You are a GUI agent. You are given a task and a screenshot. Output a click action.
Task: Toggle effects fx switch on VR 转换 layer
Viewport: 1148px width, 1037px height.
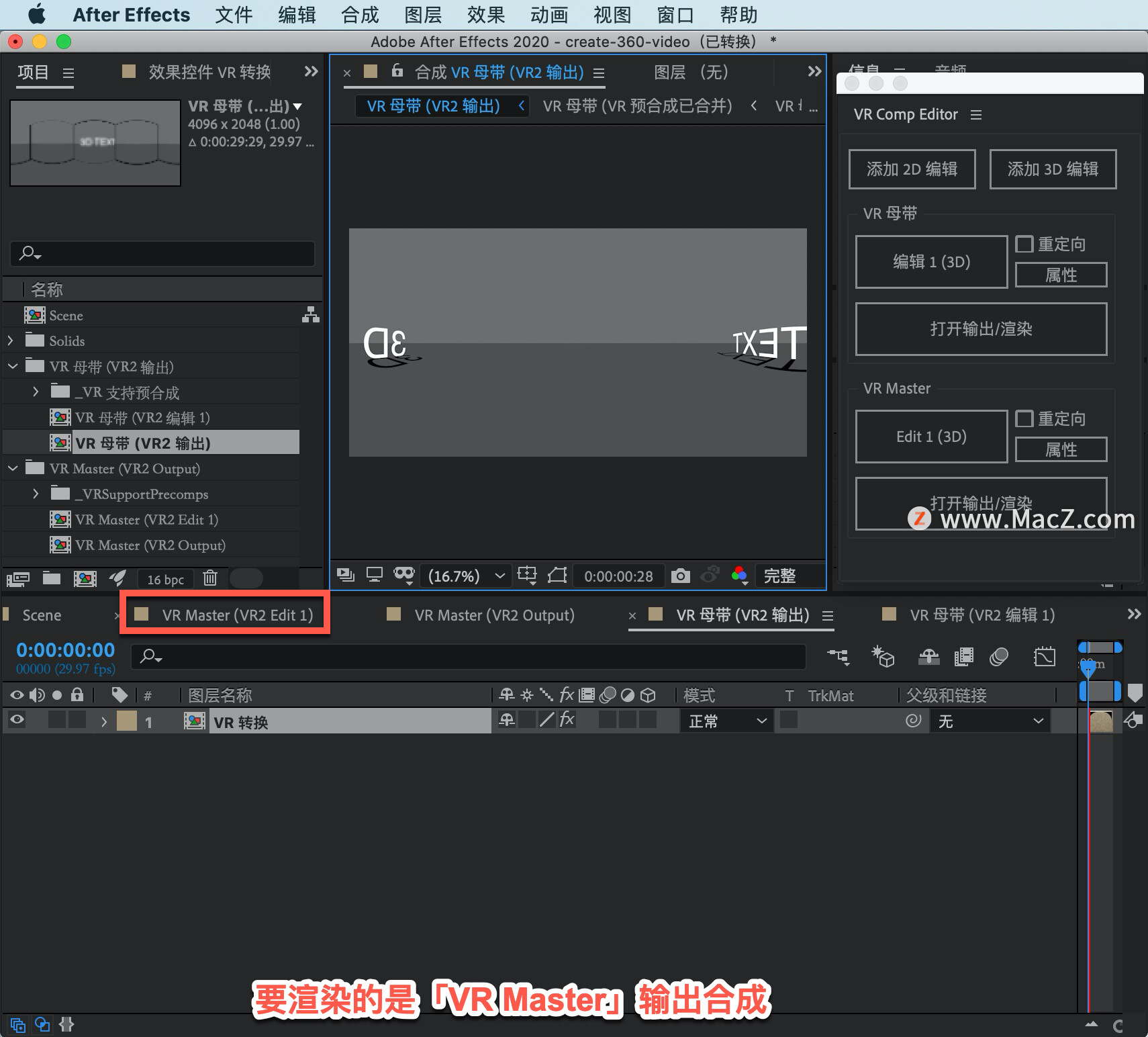[567, 720]
